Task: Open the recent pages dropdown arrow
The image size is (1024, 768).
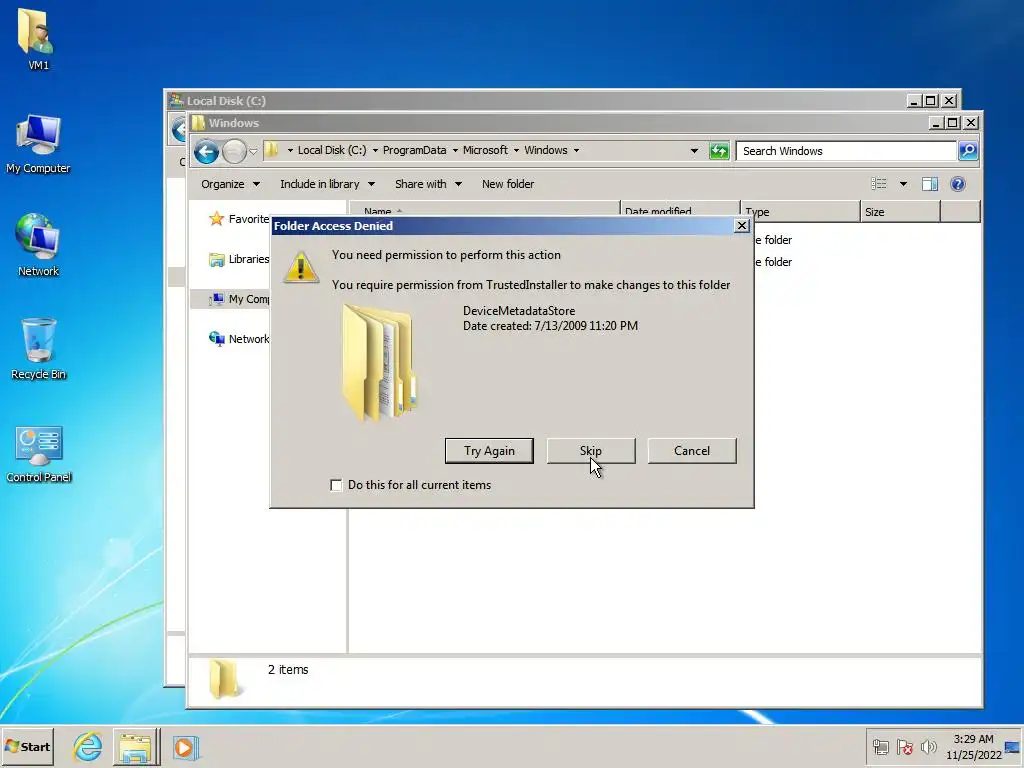Action: click(253, 152)
